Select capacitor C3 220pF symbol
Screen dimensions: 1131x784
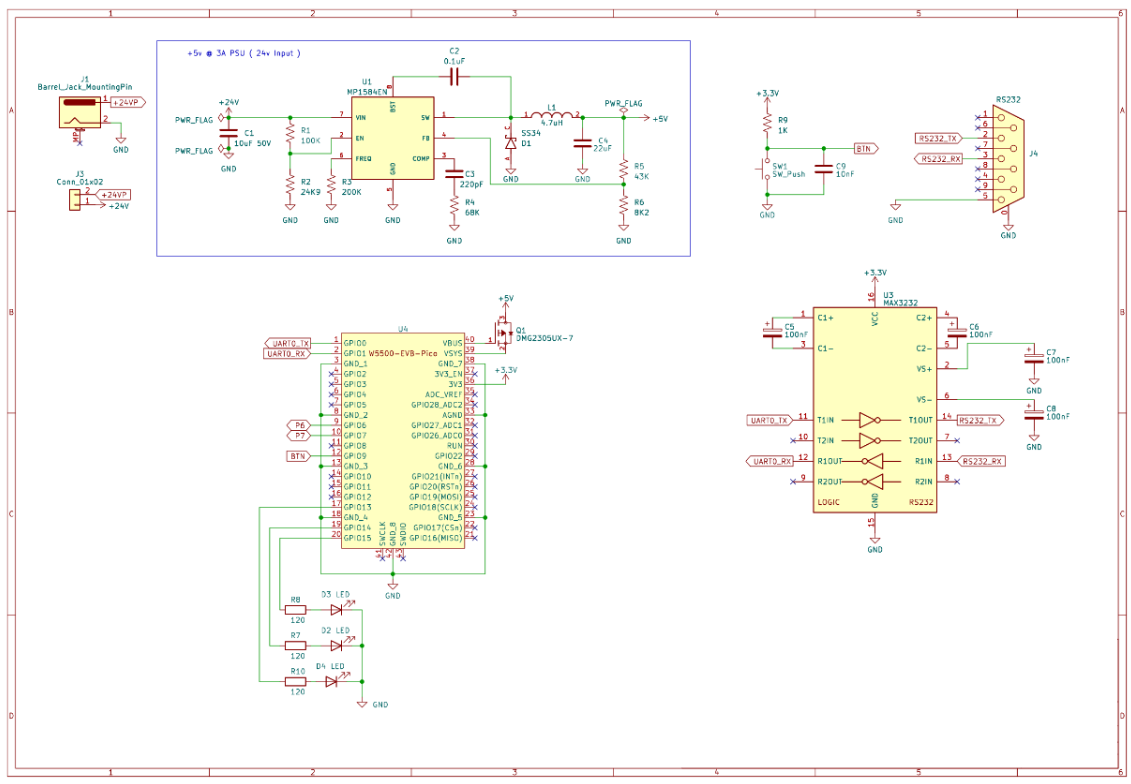[454, 173]
